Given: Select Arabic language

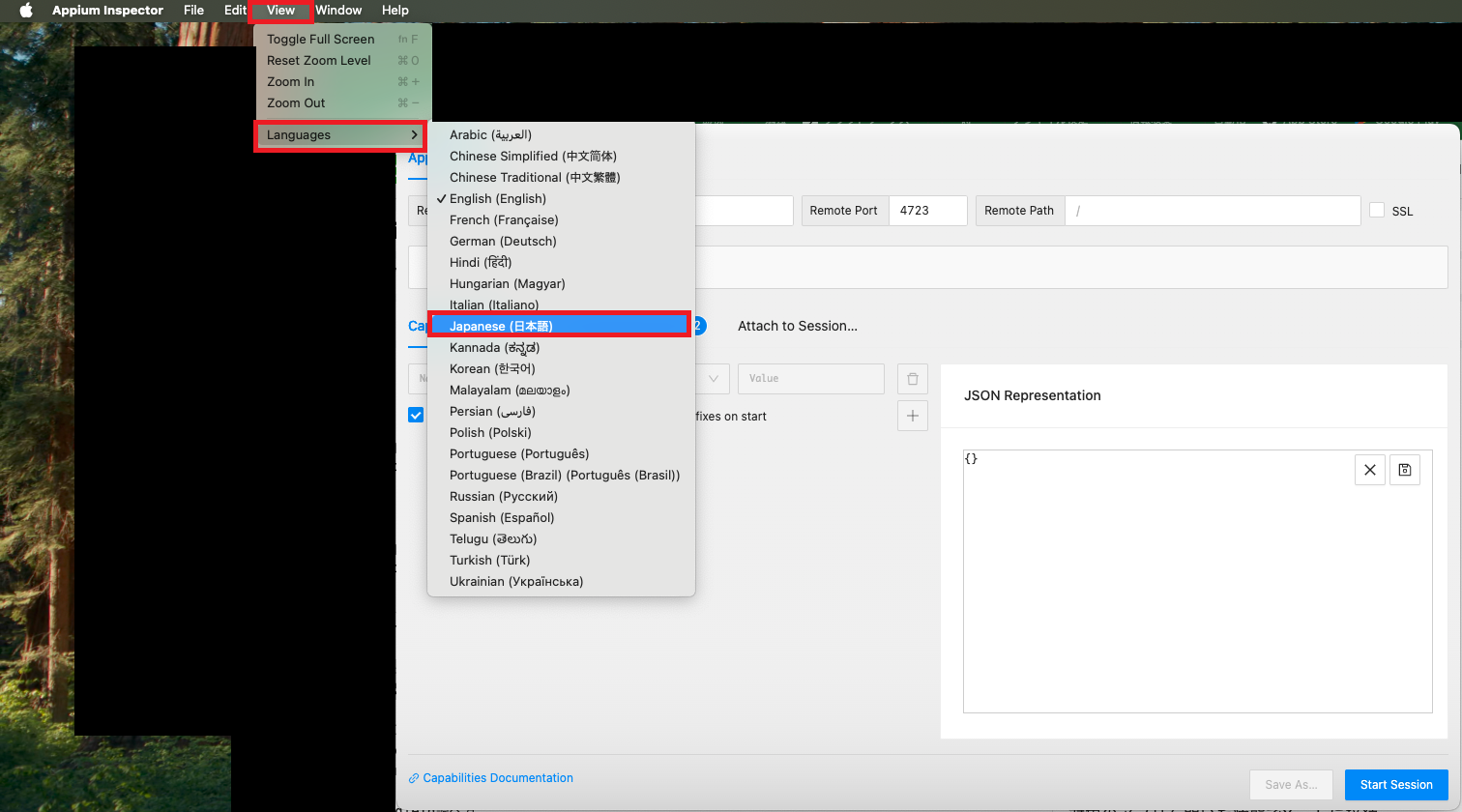Looking at the screenshot, I should tap(561, 135).
